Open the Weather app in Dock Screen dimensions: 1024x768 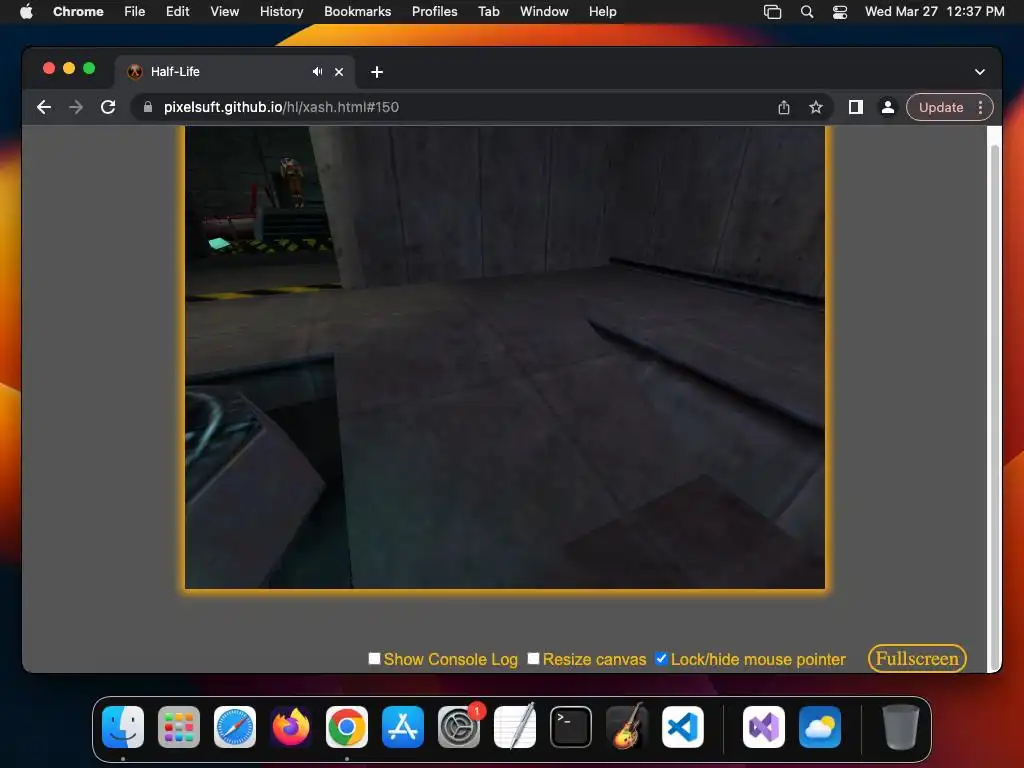coord(820,726)
